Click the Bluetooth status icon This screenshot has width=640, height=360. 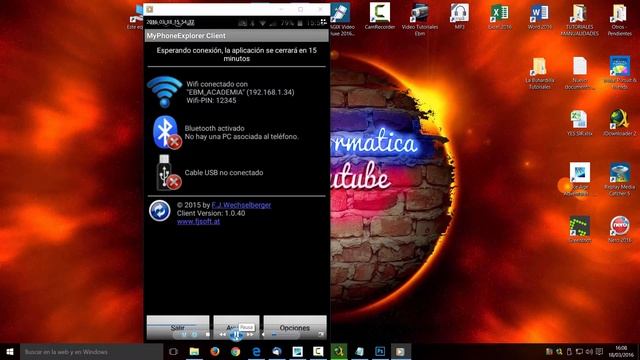(167, 132)
